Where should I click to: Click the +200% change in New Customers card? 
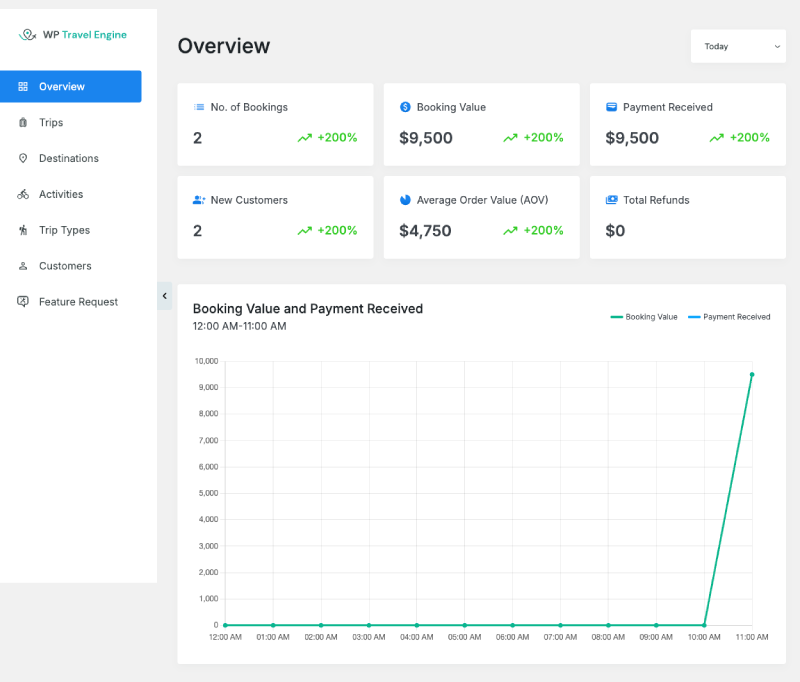pyautogui.click(x=337, y=231)
